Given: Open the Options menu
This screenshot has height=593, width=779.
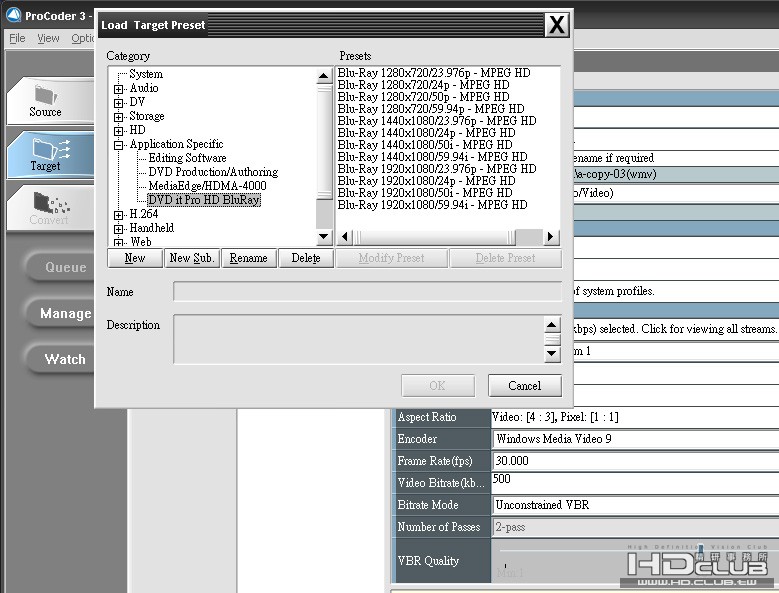Looking at the screenshot, I should tap(82, 38).
